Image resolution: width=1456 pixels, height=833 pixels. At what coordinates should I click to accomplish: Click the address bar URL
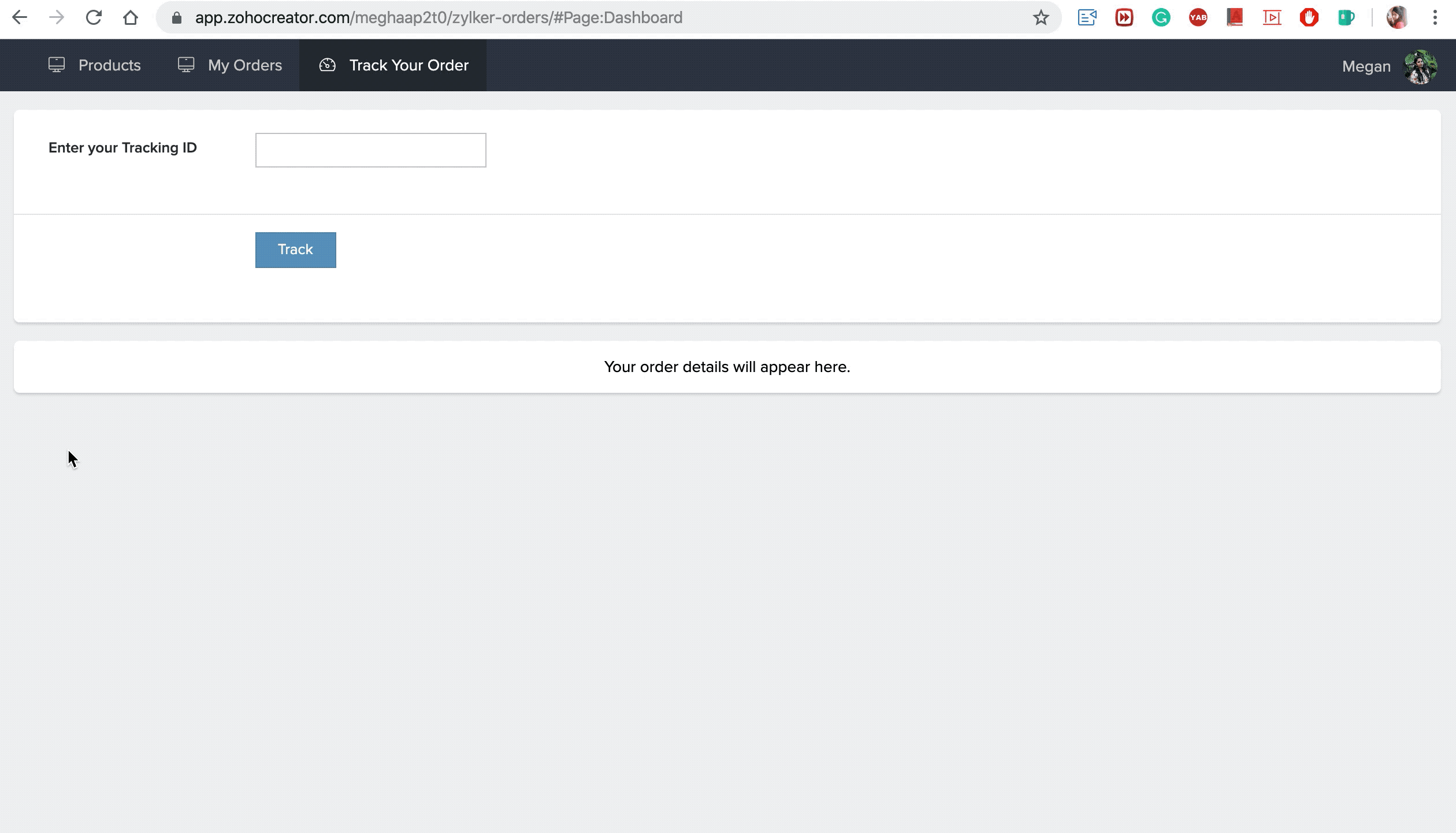438,17
